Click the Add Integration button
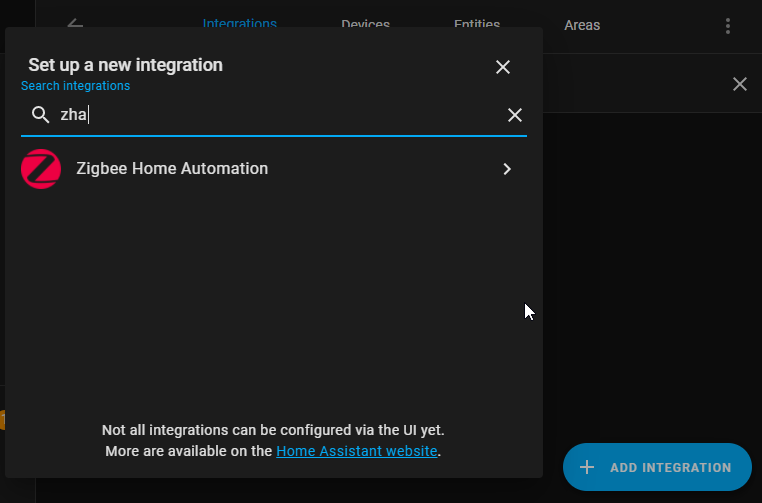Screen dimensions: 762x503 pos(657,467)
